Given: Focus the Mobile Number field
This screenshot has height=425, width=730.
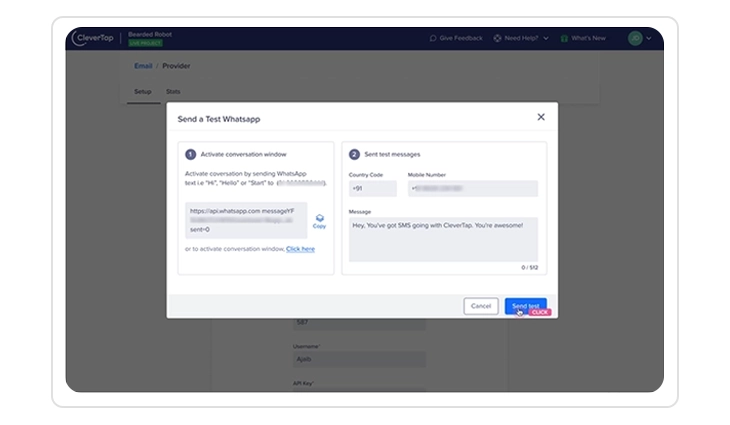Looking at the screenshot, I should [x=473, y=189].
